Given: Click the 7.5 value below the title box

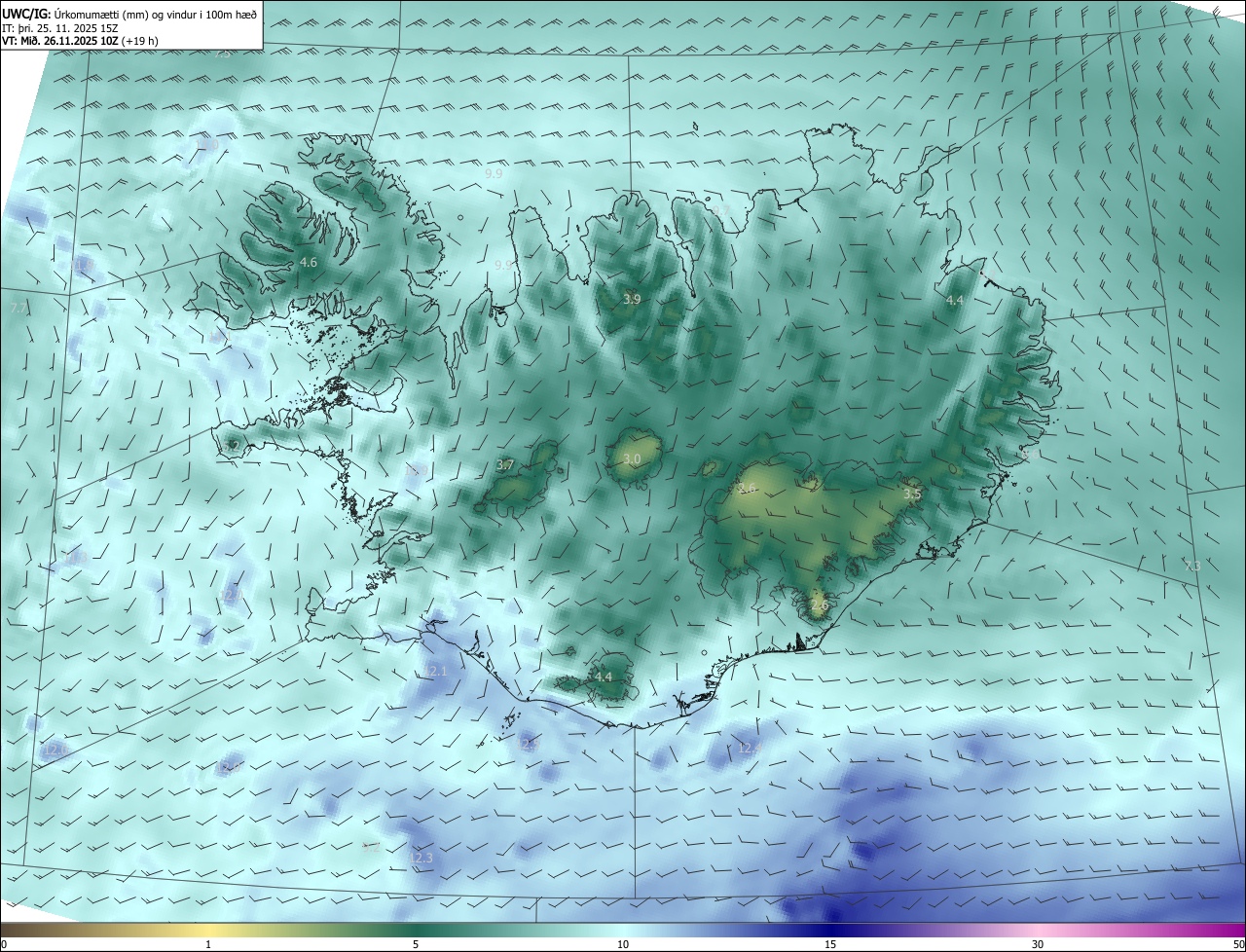Looking at the screenshot, I should point(222,54).
